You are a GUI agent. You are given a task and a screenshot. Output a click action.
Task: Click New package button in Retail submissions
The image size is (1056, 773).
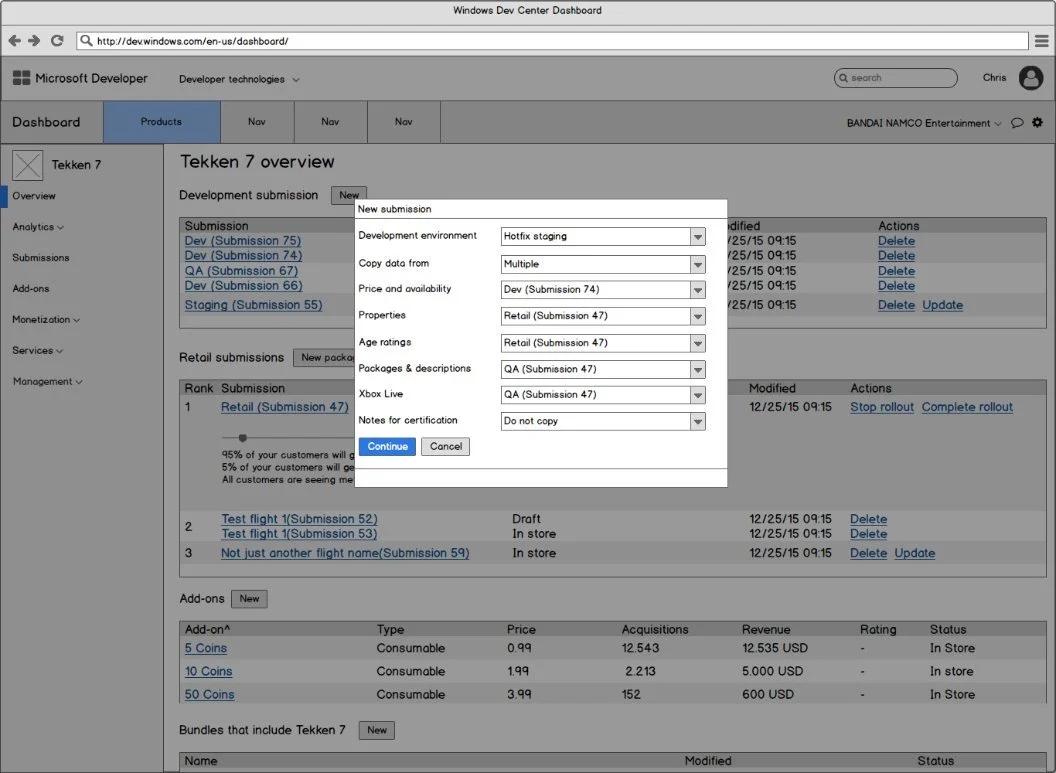(x=325, y=358)
